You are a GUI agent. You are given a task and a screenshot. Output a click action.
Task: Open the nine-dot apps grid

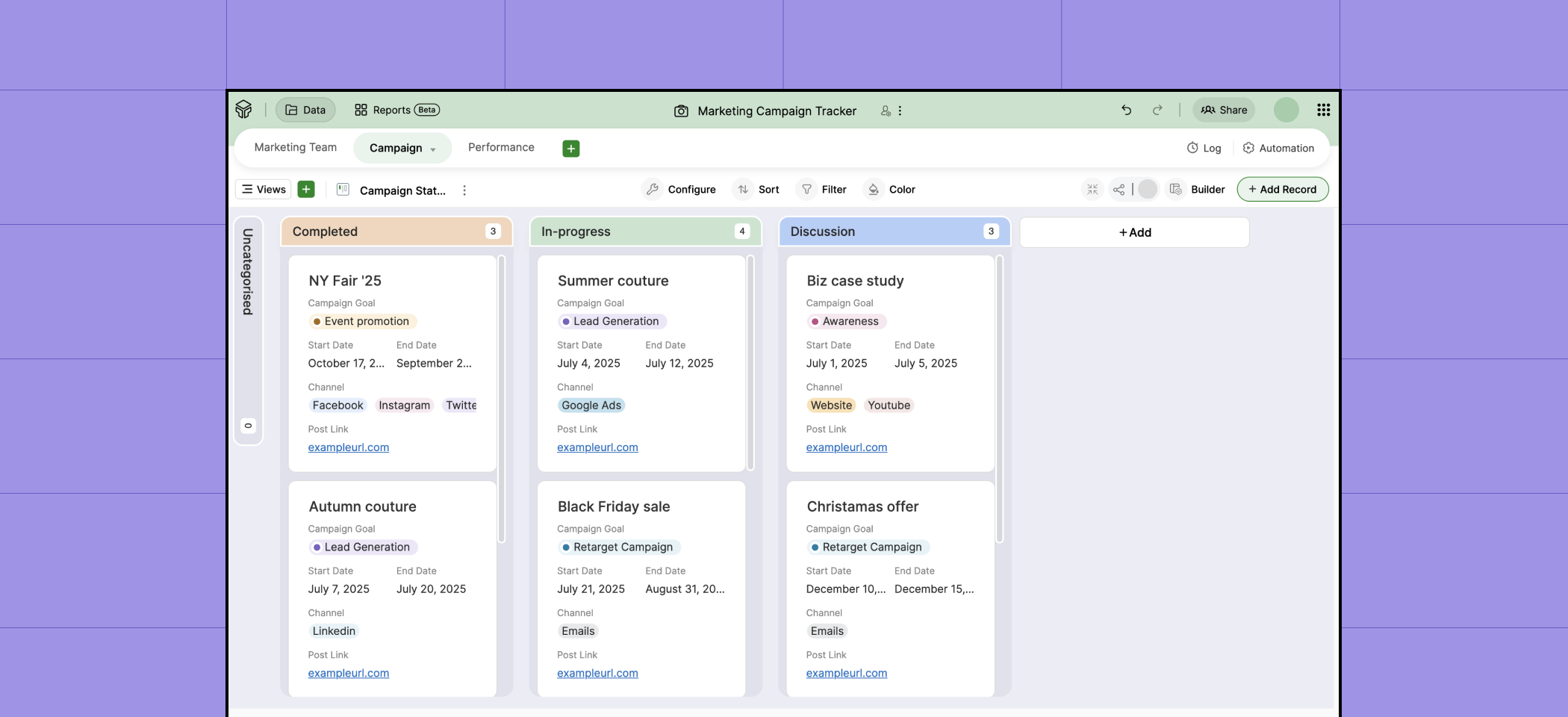(1323, 110)
